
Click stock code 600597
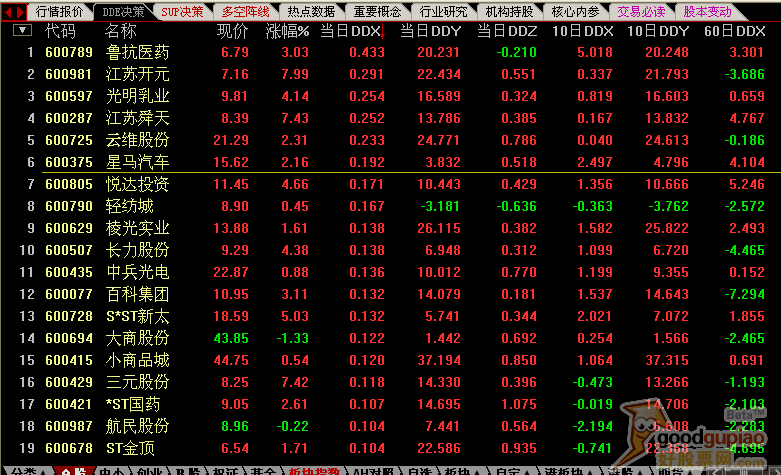point(69,96)
